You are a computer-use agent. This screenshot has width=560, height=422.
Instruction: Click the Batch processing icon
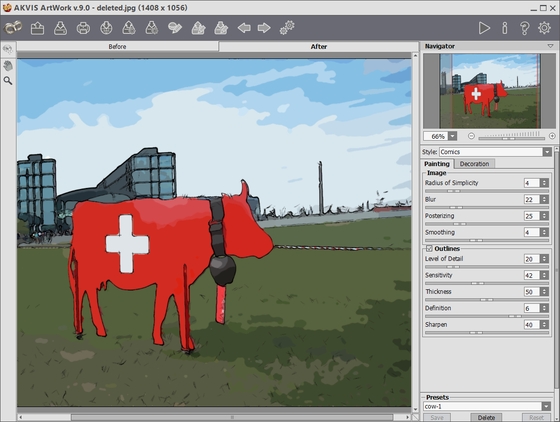[175, 28]
